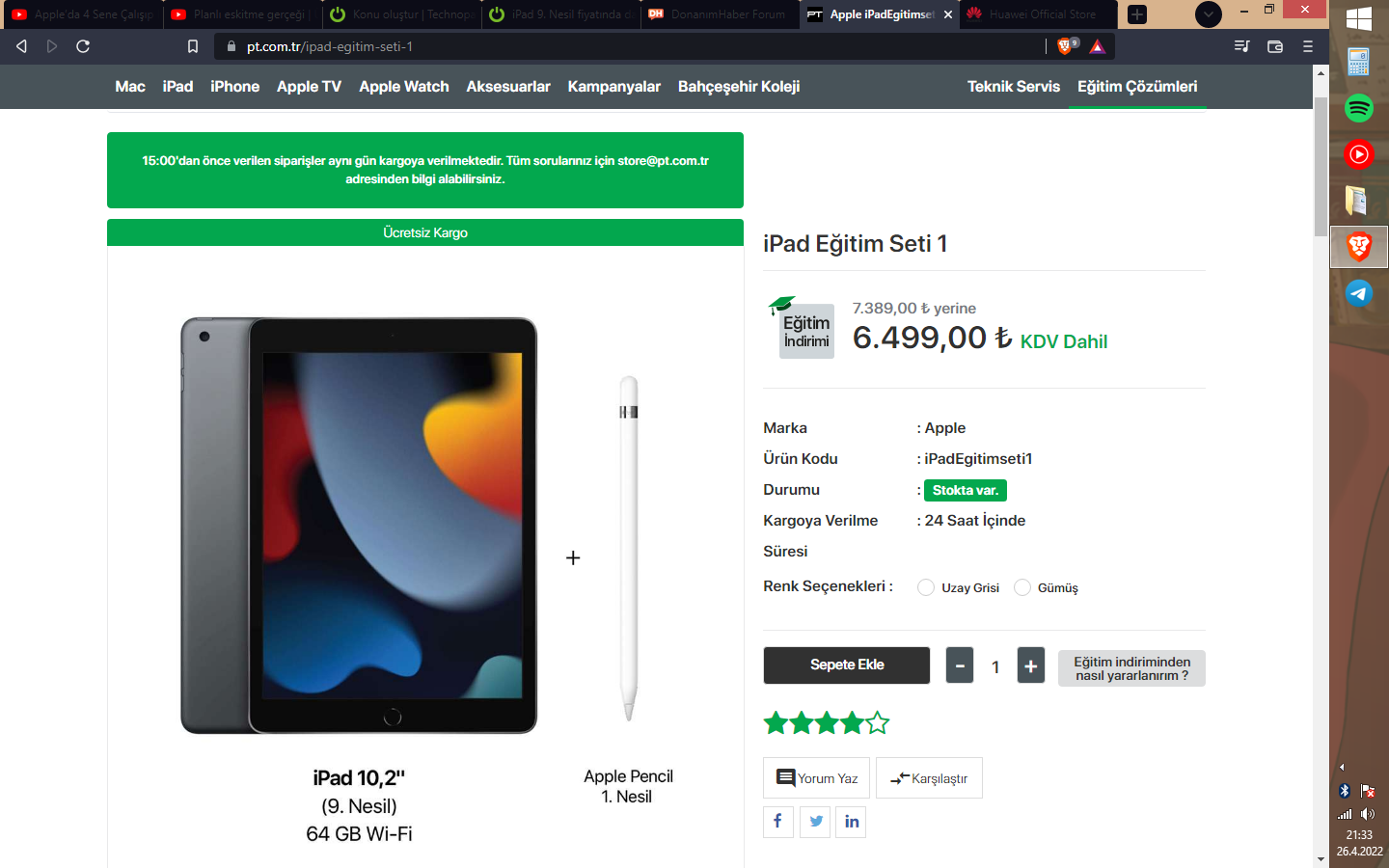
Task: Click the Sepete Ekle button
Action: click(x=847, y=665)
